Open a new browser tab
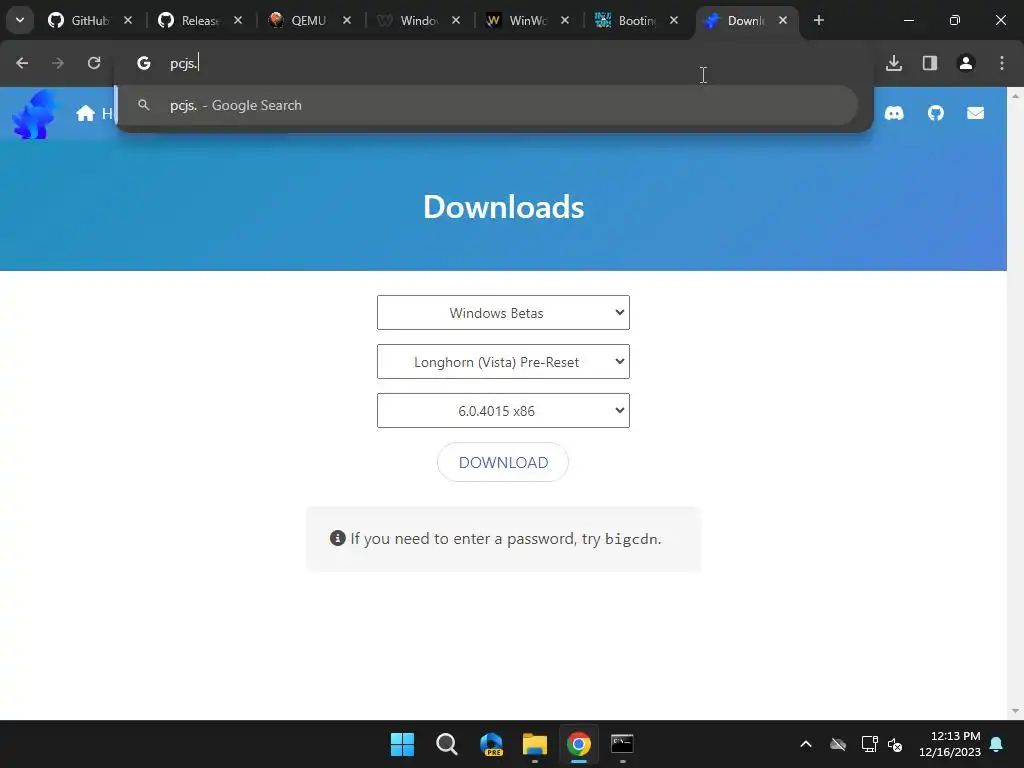Screen dimensions: 1024x768 [x=818, y=20]
